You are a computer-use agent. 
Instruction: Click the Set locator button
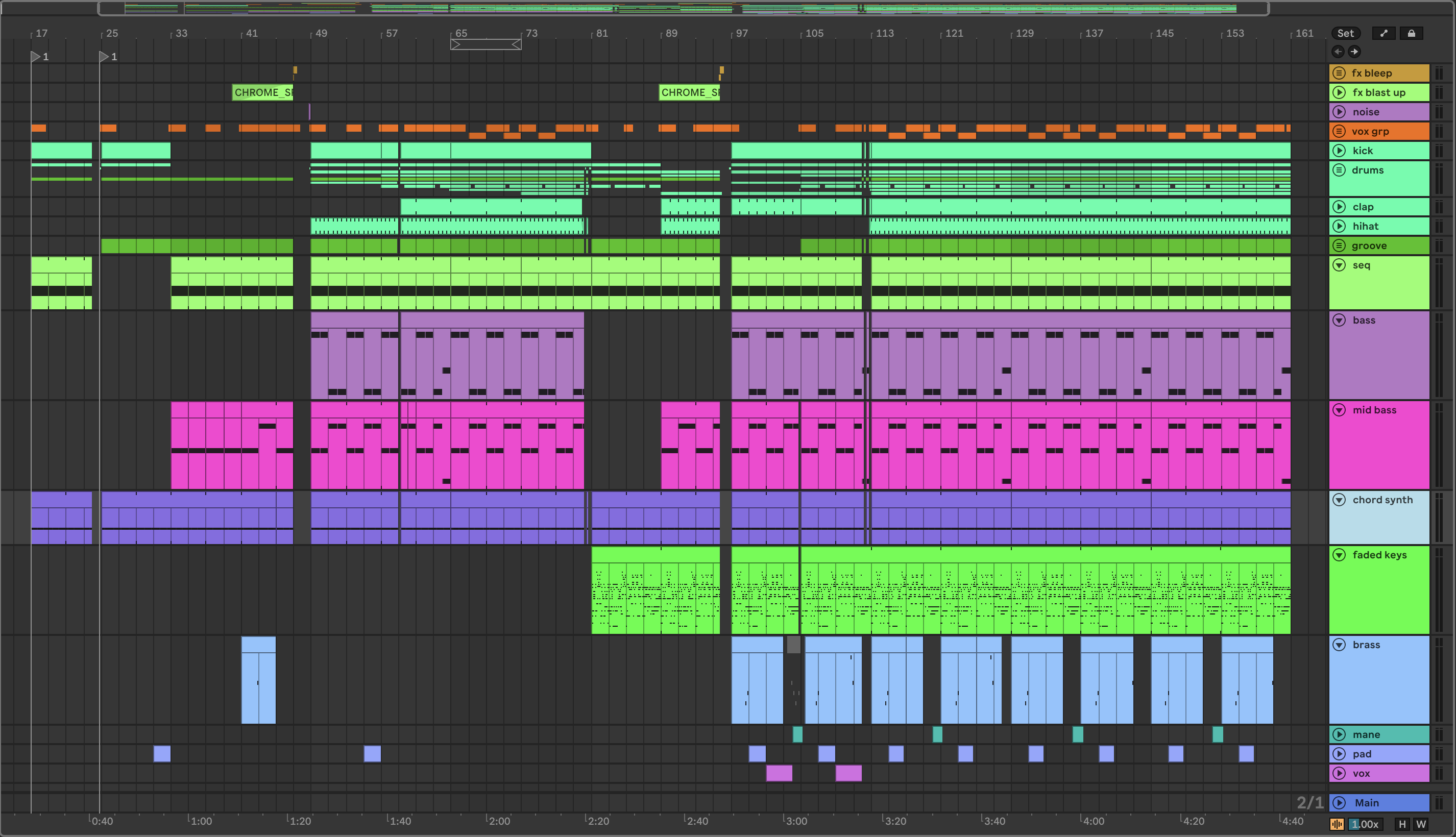[x=1345, y=33]
